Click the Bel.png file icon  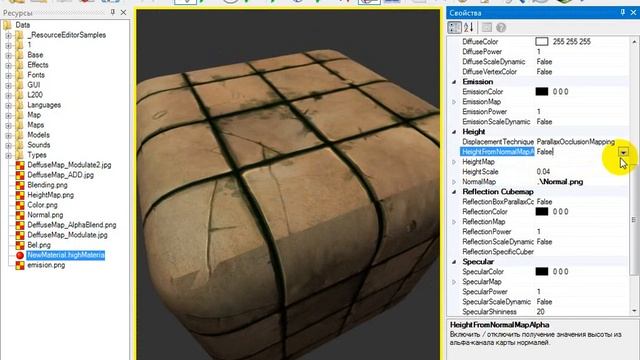[20, 245]
